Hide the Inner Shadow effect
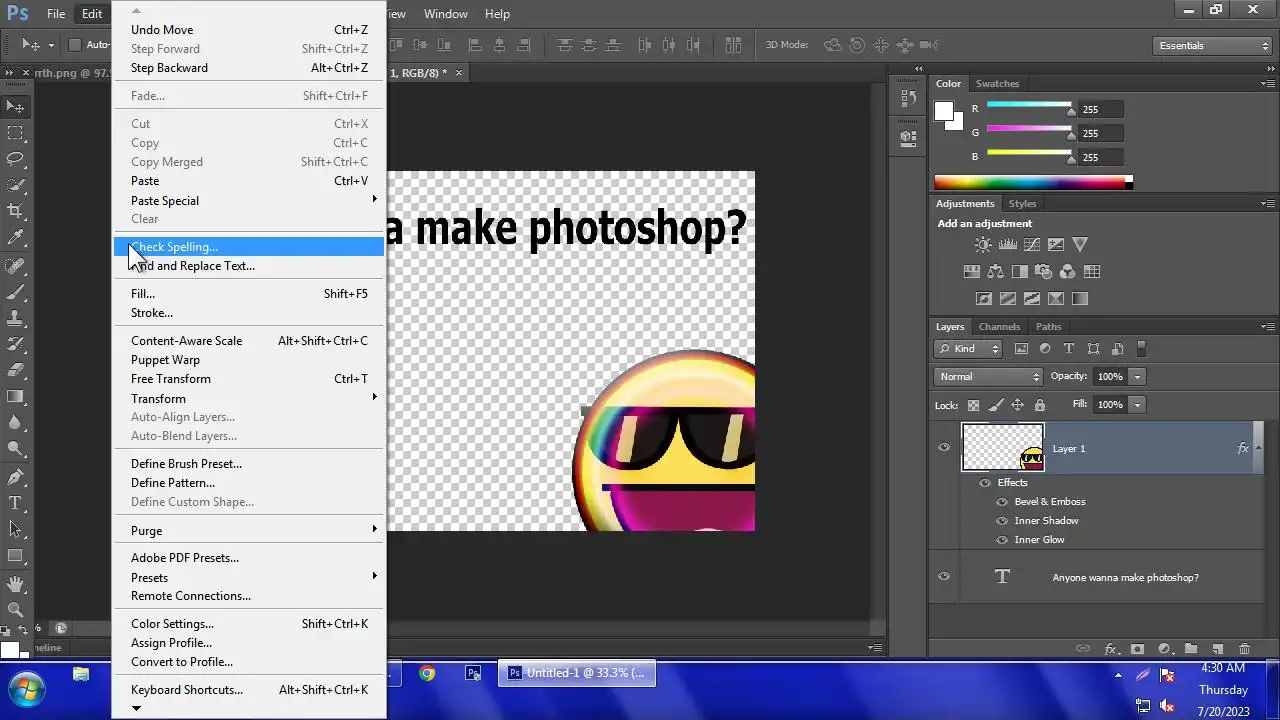Viewport: 1280px width, 720px height. (1002, 521)
